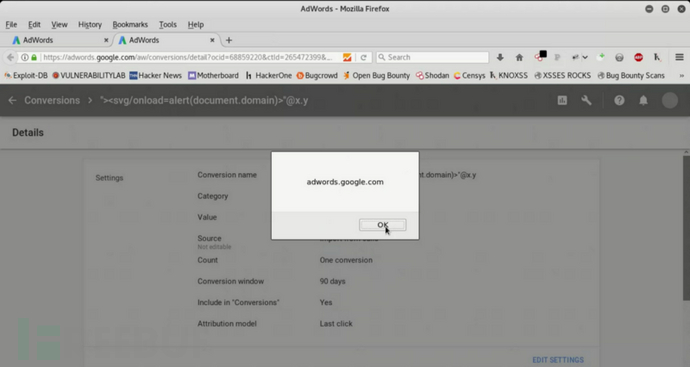Maximize the Firefox window
The width and height of the screenshot is (690, 367).
tap(665, 9)
